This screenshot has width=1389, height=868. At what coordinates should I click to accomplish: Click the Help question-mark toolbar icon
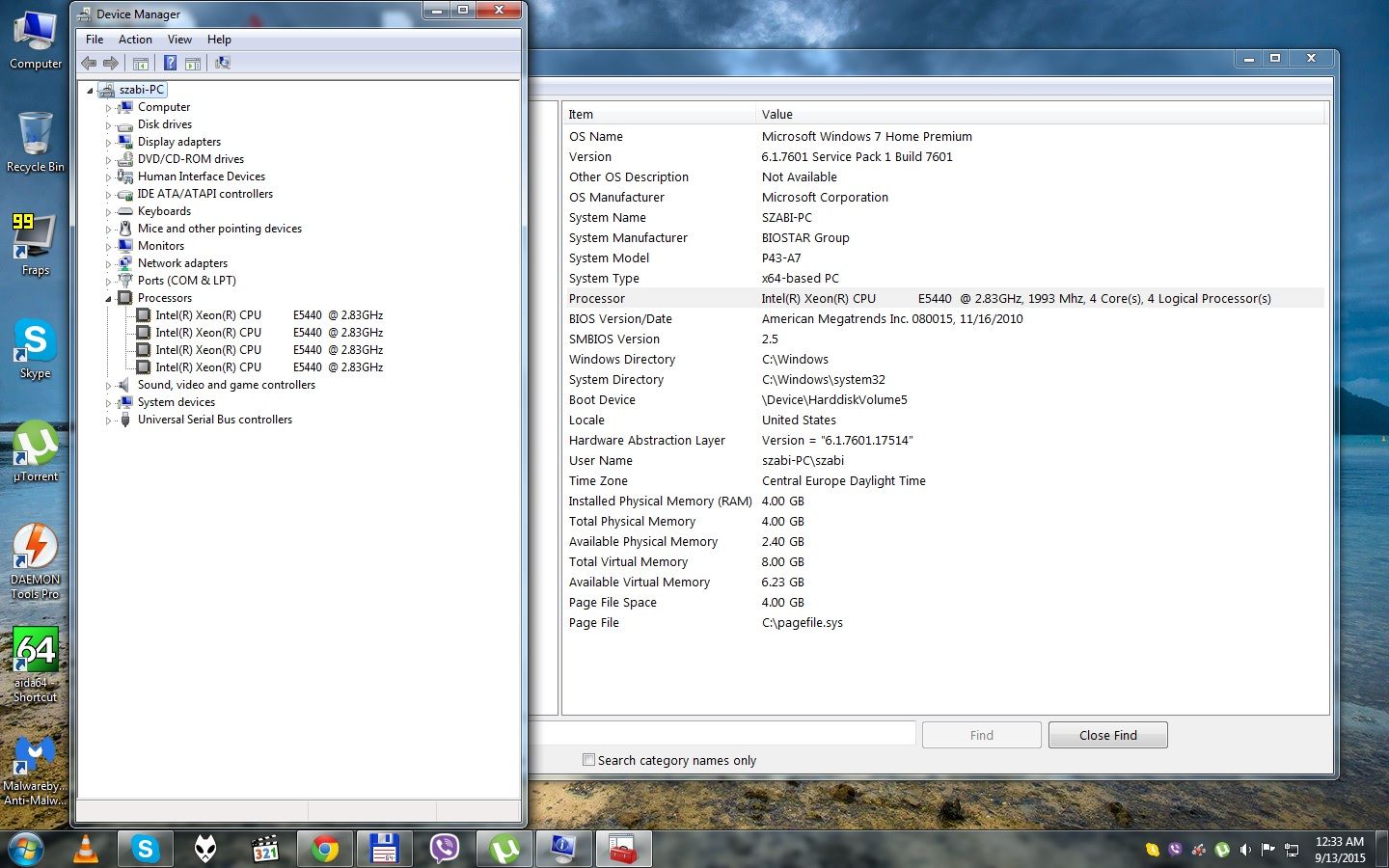point(170,63)
